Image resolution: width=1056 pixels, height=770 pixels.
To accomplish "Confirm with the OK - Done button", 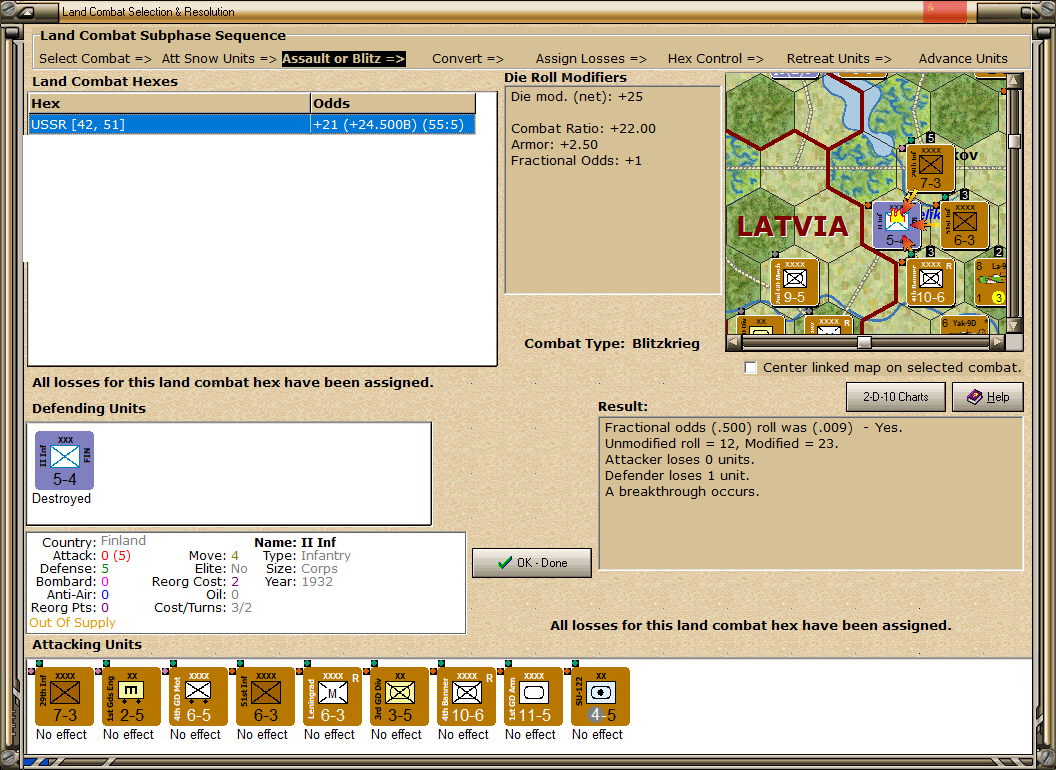I will (x=531, y=563).
